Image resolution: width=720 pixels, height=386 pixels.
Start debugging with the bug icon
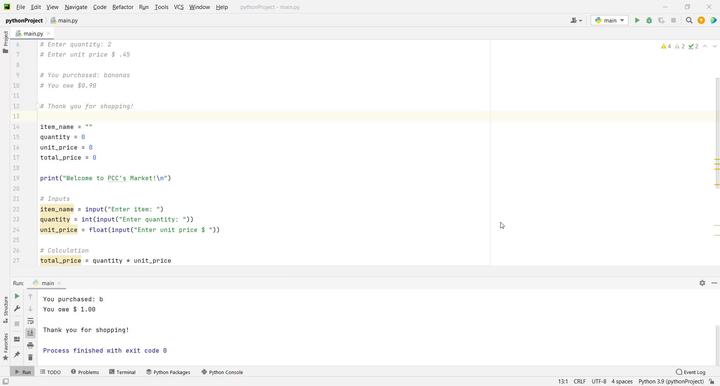(x=649, y=20)
